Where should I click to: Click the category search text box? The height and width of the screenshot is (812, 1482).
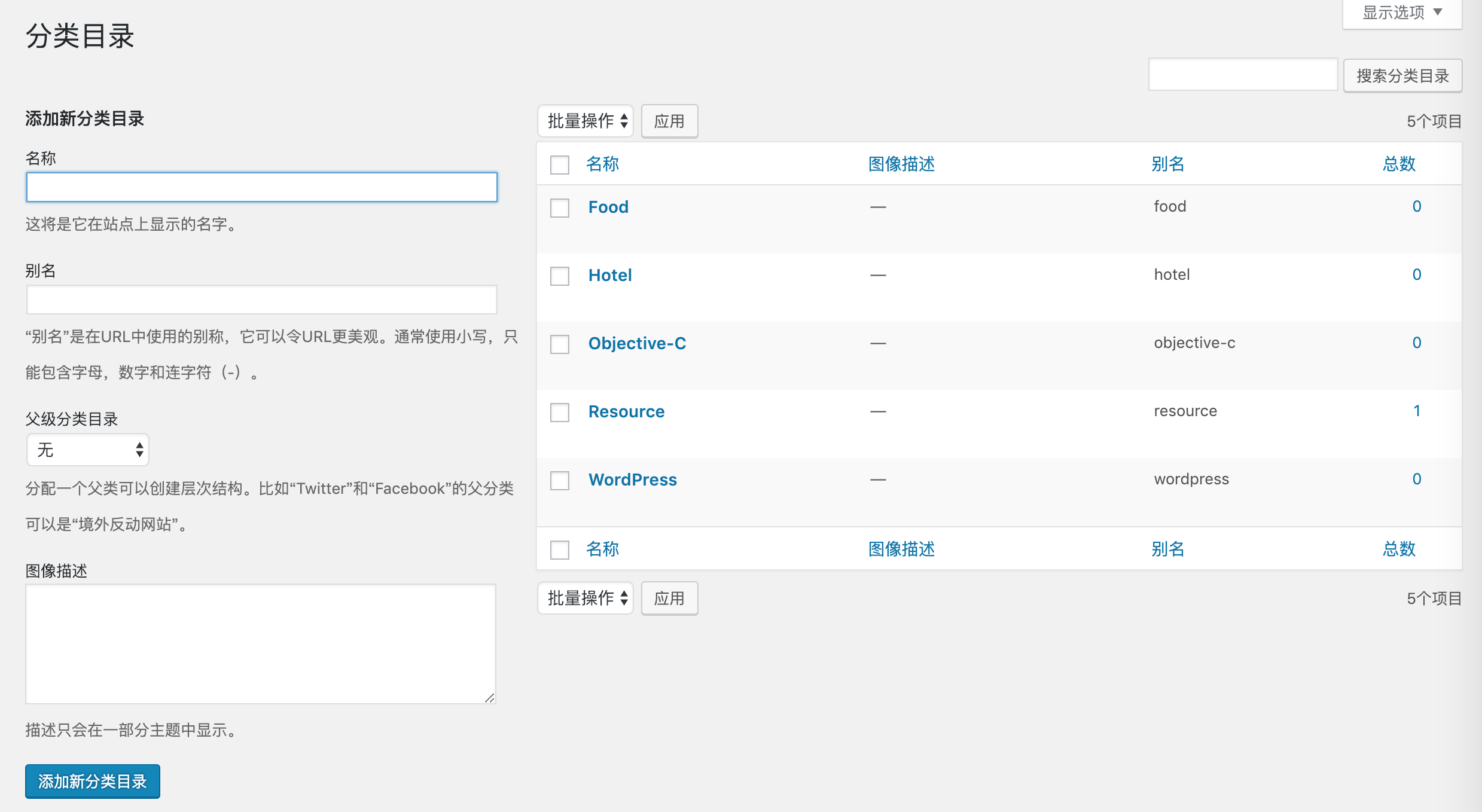point(1243,75)
